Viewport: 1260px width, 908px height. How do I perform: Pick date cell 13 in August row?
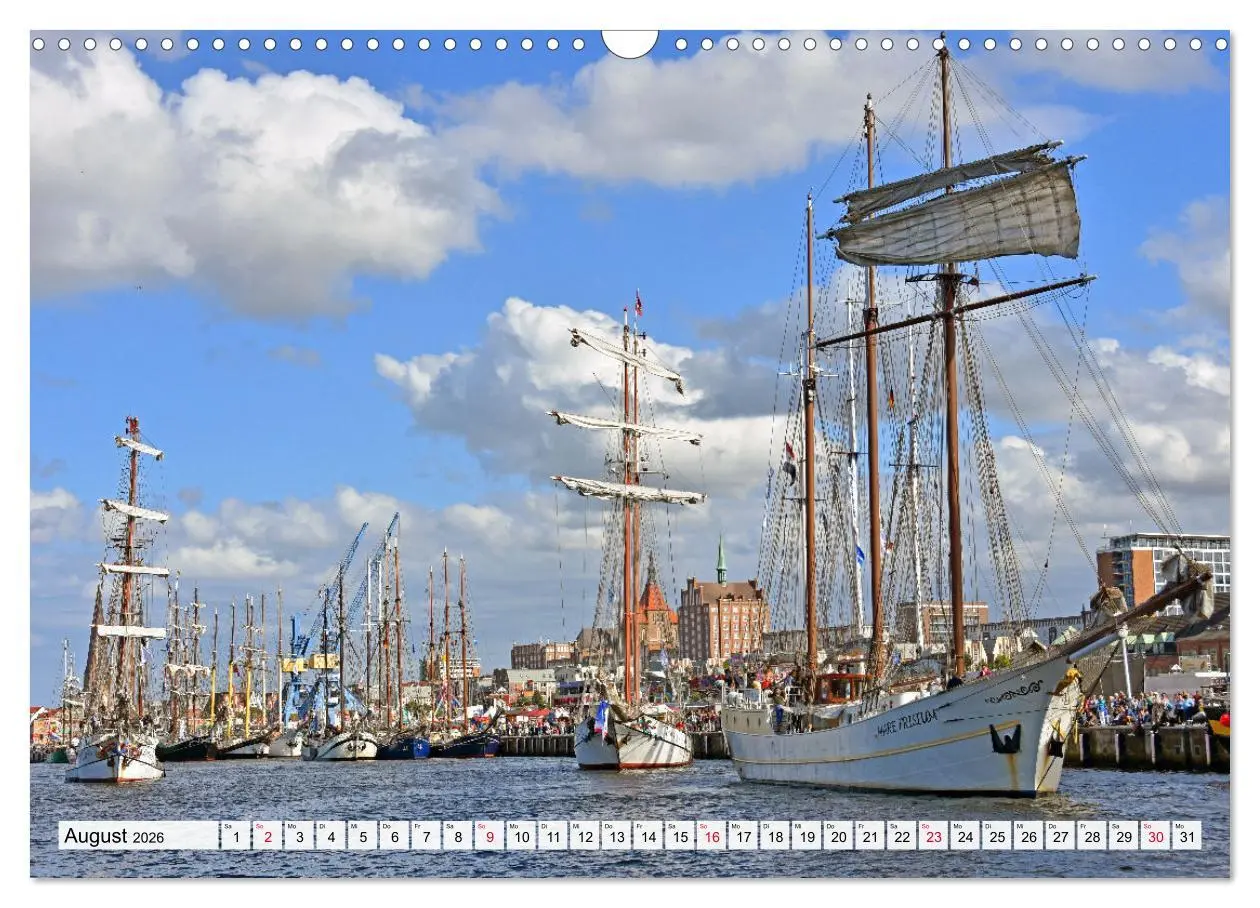coord(616,836)
